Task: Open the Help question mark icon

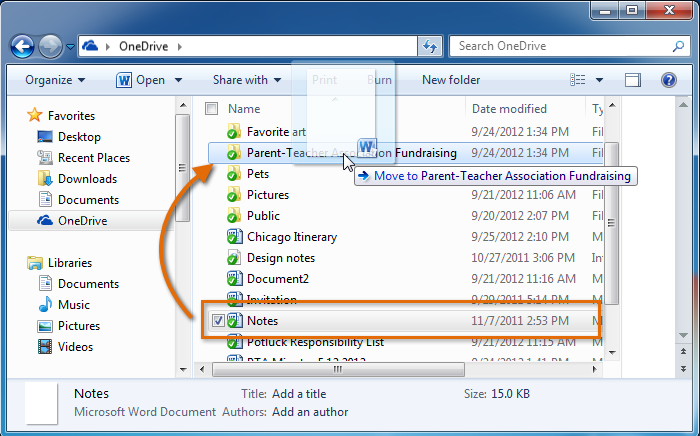Action: click(x=668, y=80)
